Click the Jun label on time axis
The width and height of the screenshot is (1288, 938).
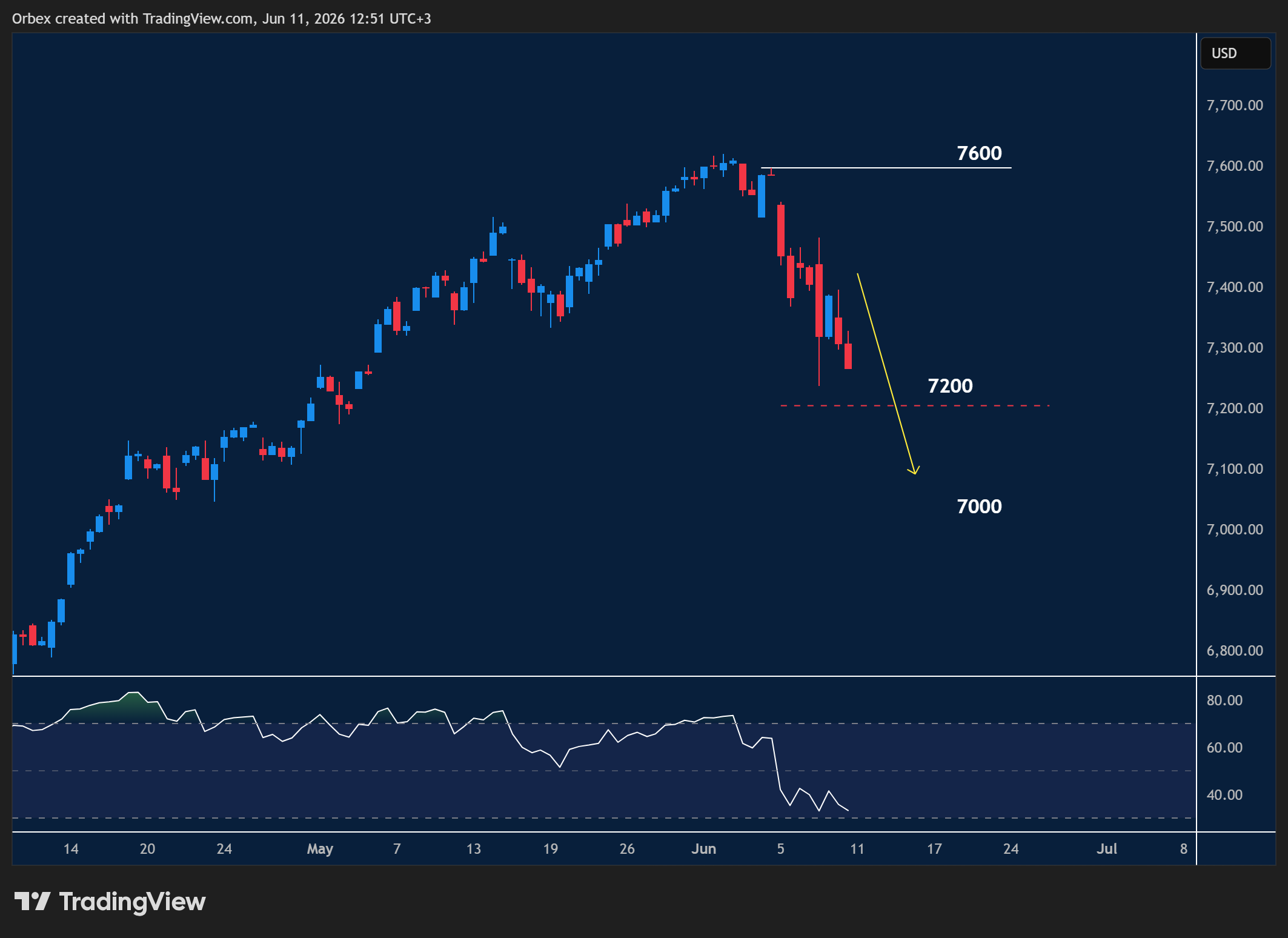[704, 849]
